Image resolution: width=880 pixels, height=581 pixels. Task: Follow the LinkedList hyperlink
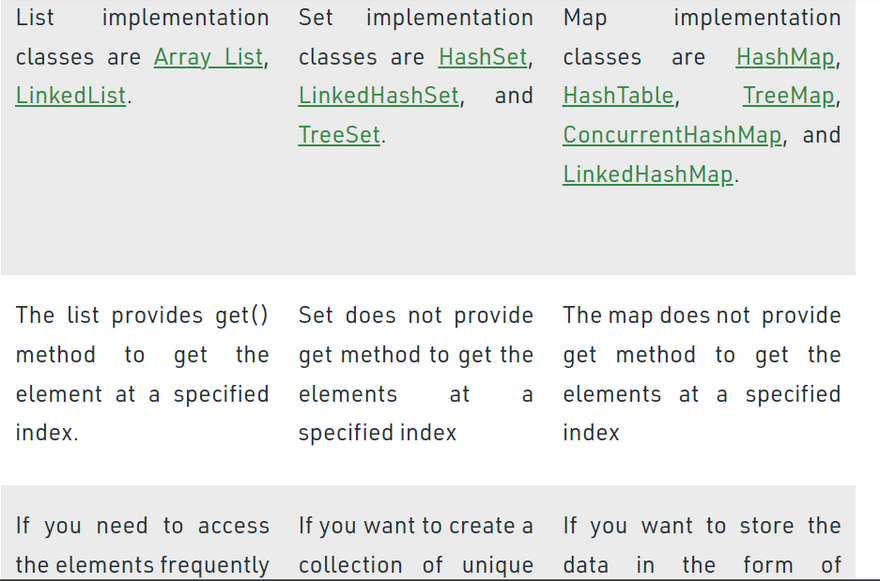pos(71,97)
